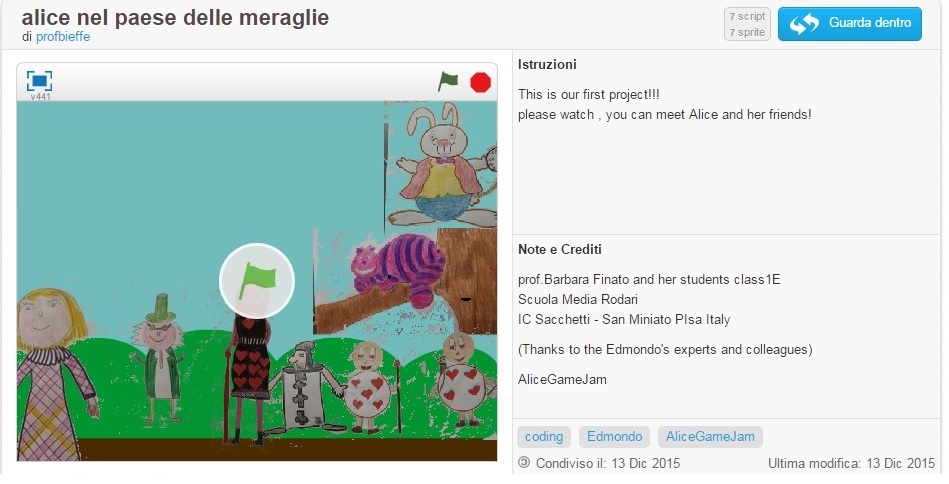Start the project with the large center flag
This screenshot has height=484, width=949.
pyautogui.click(x=257, y=281)
